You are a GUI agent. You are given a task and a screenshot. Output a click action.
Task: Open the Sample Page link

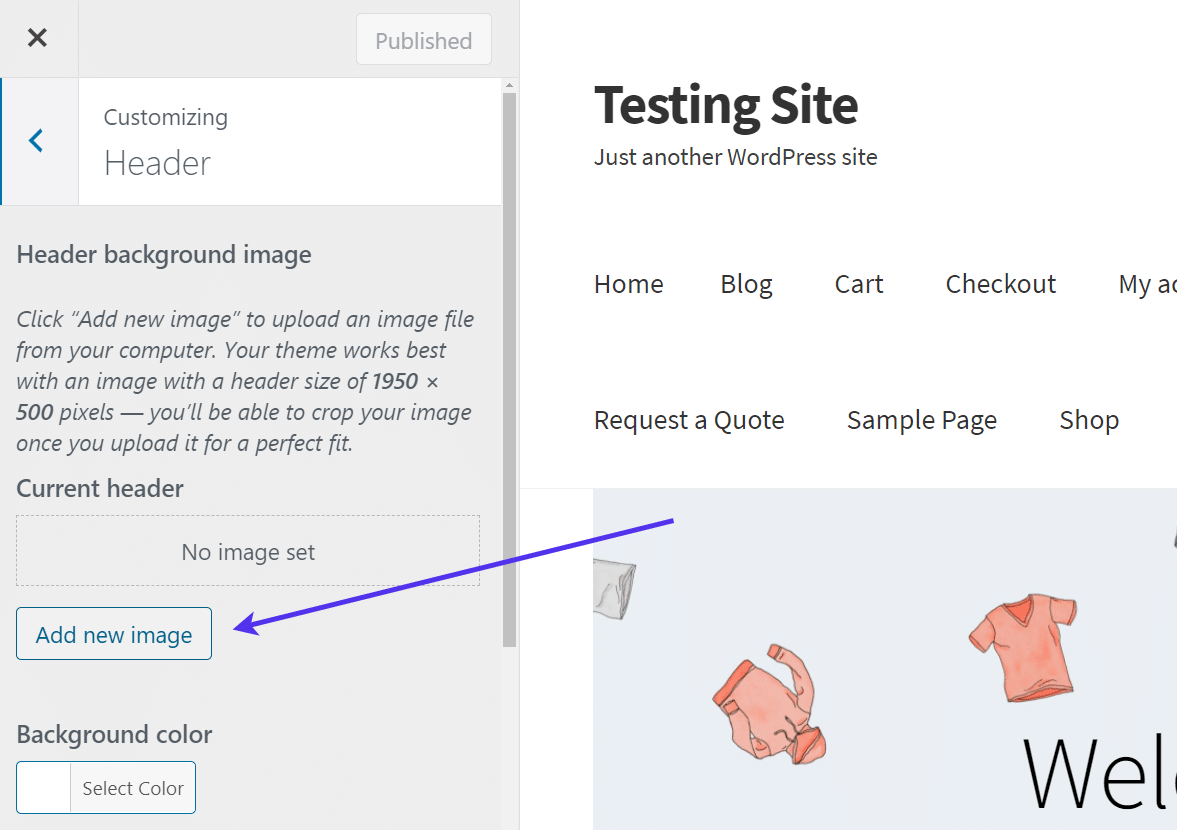coord(921,420)
